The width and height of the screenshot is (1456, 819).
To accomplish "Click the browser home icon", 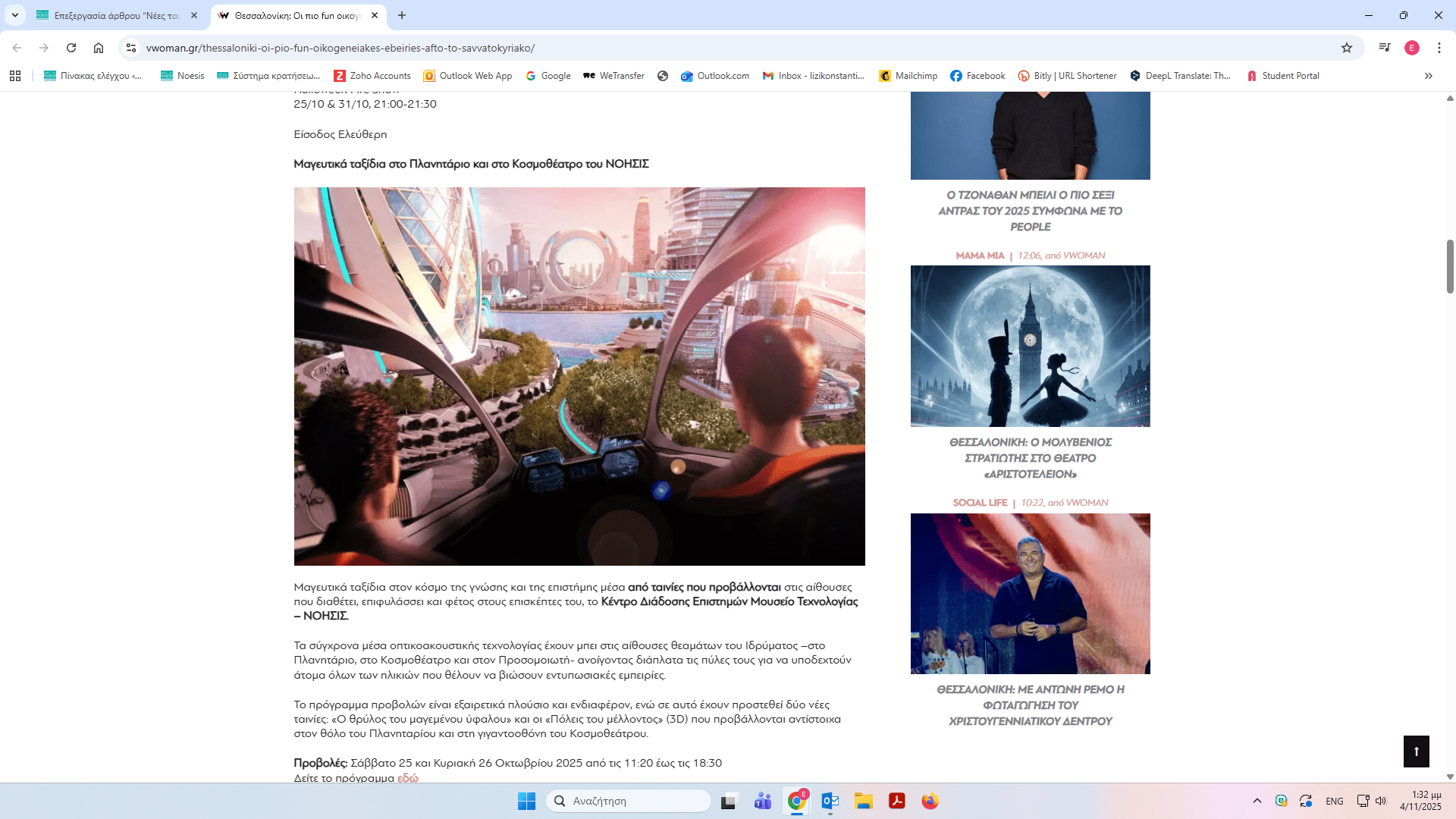I will tap(99, 48).
